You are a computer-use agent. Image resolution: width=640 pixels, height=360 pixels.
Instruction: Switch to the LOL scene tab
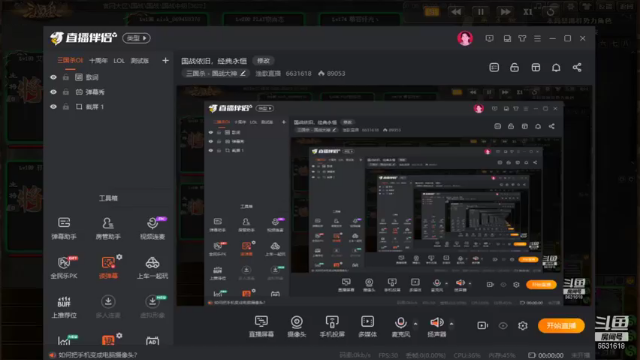[119, 61]
